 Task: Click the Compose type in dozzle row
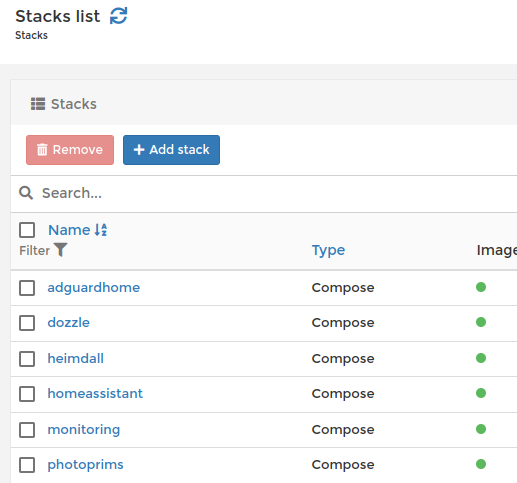tap(343, 323)
